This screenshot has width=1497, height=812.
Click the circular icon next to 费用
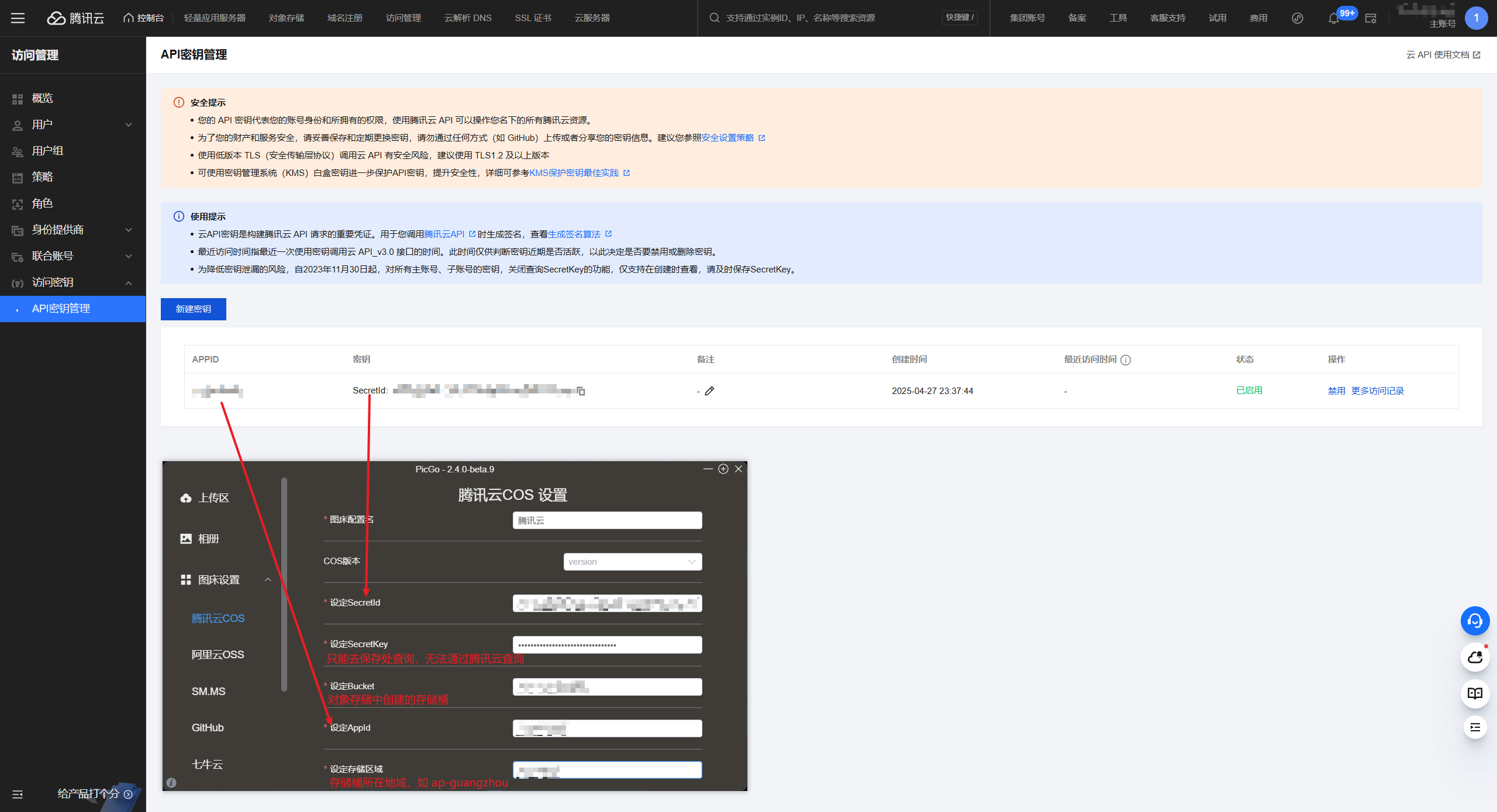point(1297,18)
